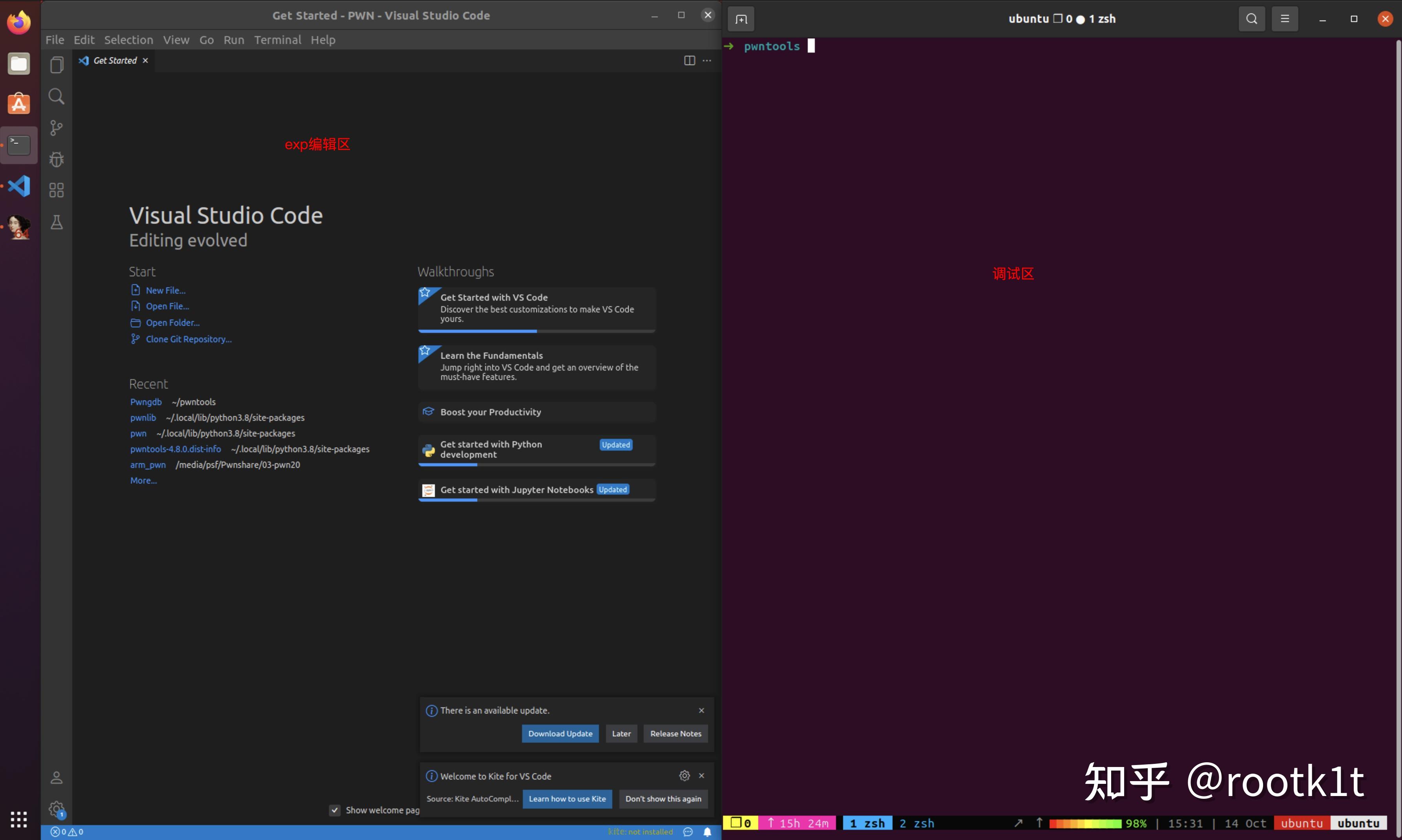Toggle the Show welcome page checkbox
Screen dimensions: 1402x840
[335, 810]
